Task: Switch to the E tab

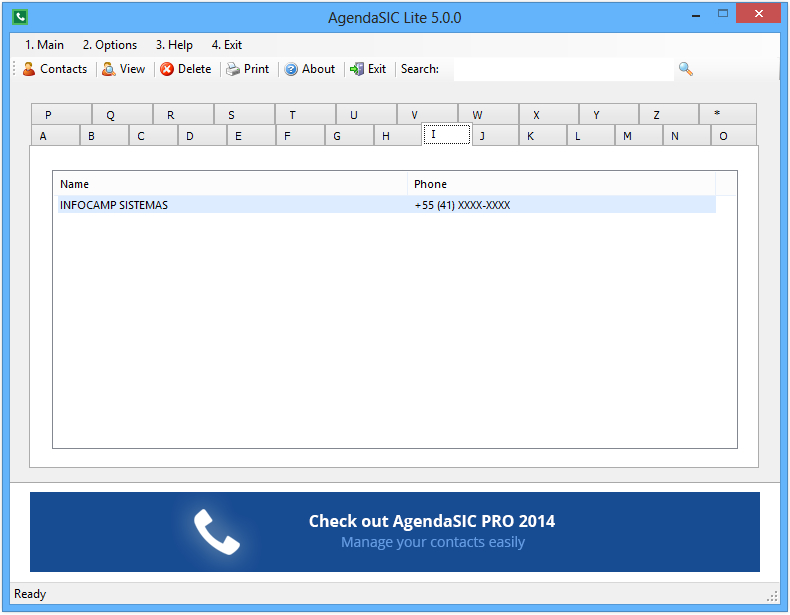Action: [251, 135]
